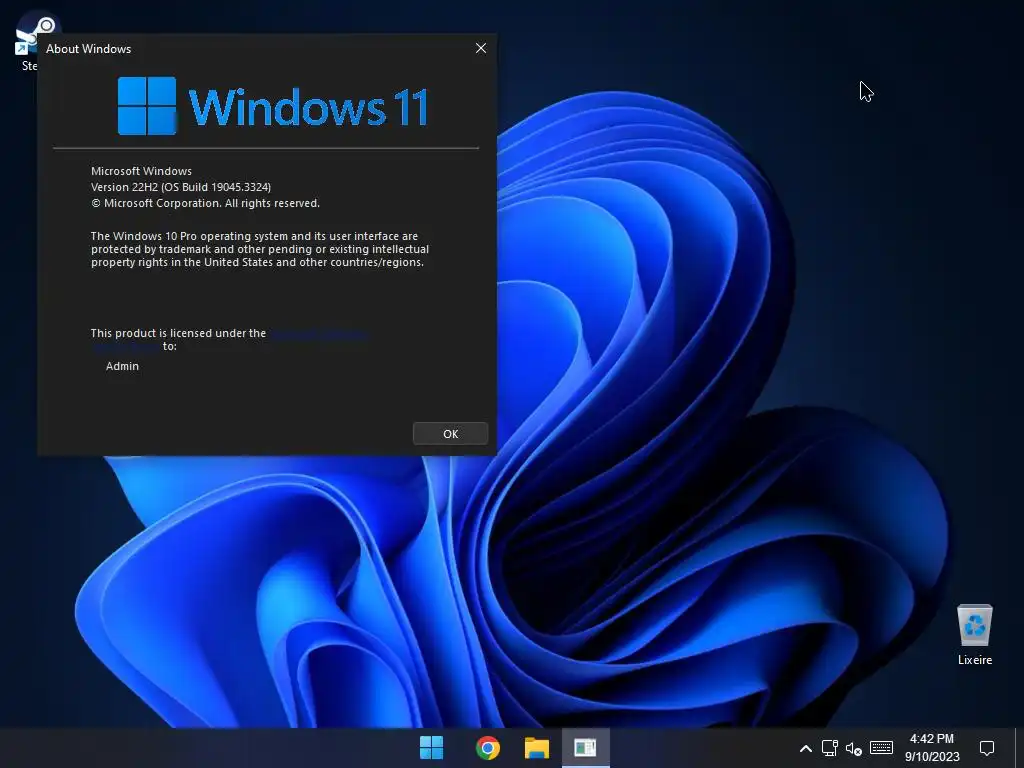
Task: Click the Microsoft Windows label
Action: (141, 171)
